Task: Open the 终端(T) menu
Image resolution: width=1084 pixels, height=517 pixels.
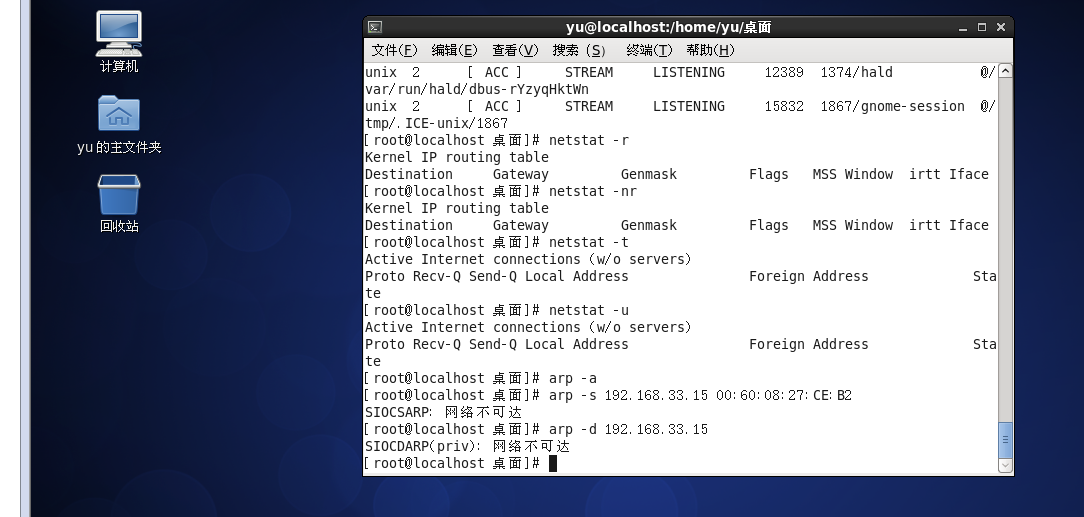Action: 649,50
